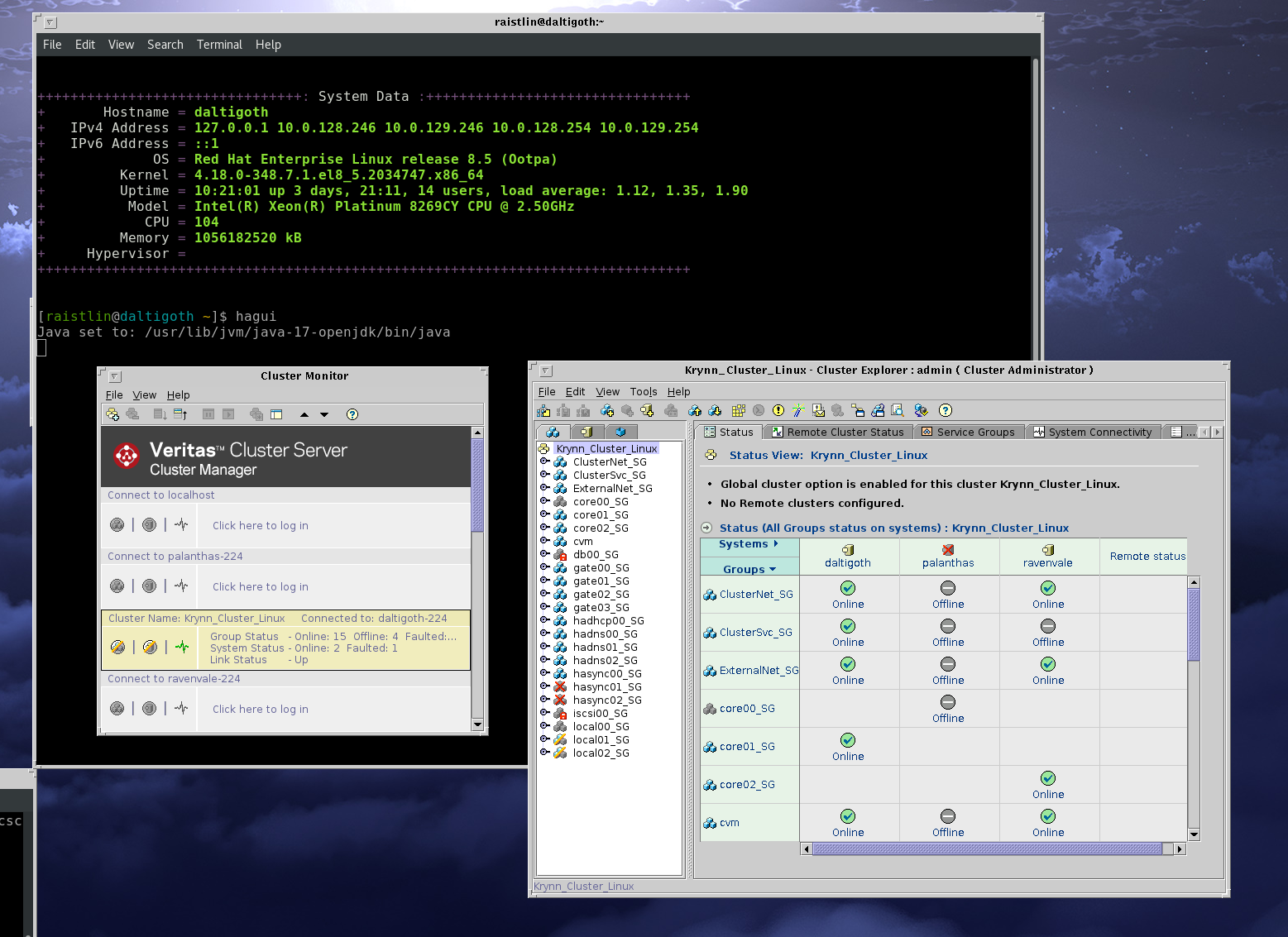
Task: Click move panel up arrow in Cluster Monitor
Action: pyautogui.click(x=304, y=414)
